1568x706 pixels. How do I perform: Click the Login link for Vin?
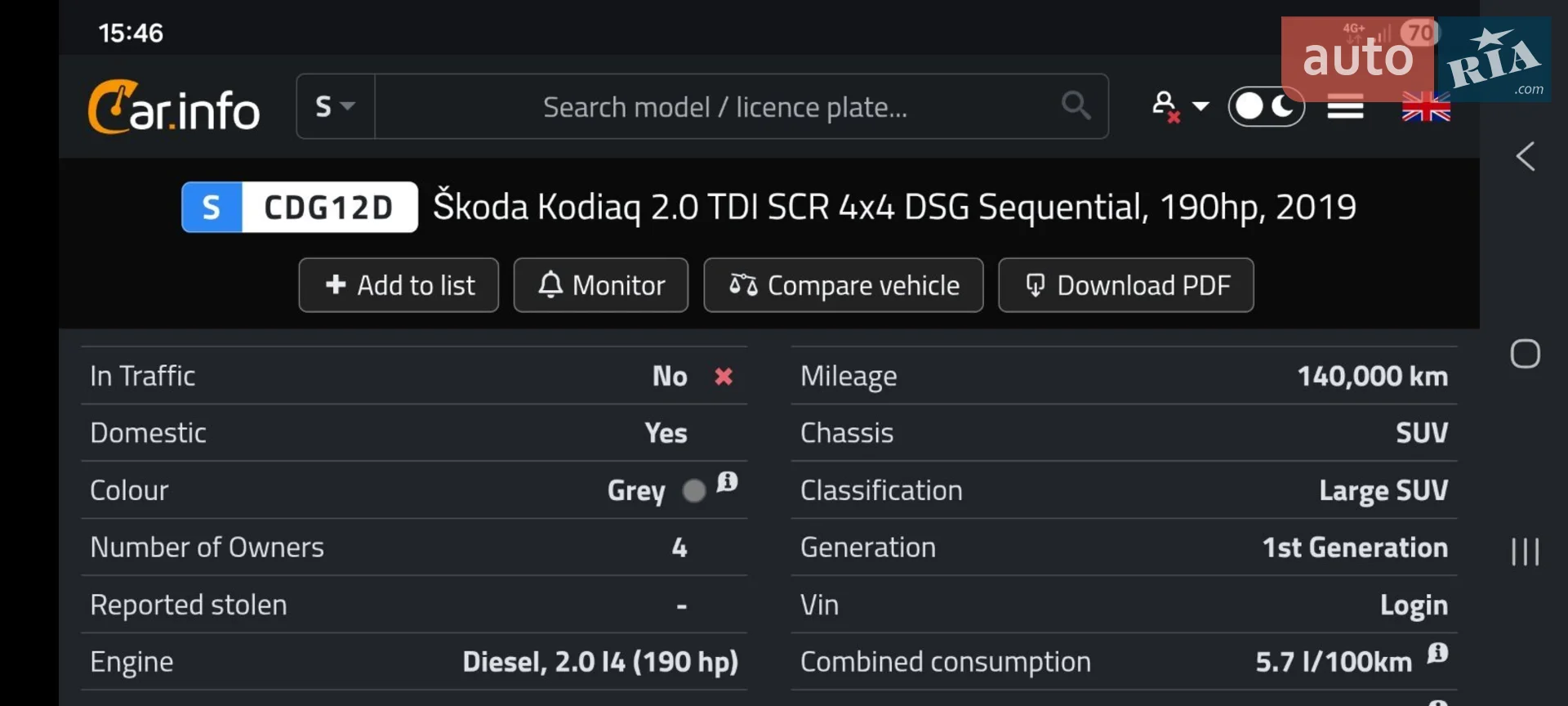pyautogui.click(x=1414, y=605)
